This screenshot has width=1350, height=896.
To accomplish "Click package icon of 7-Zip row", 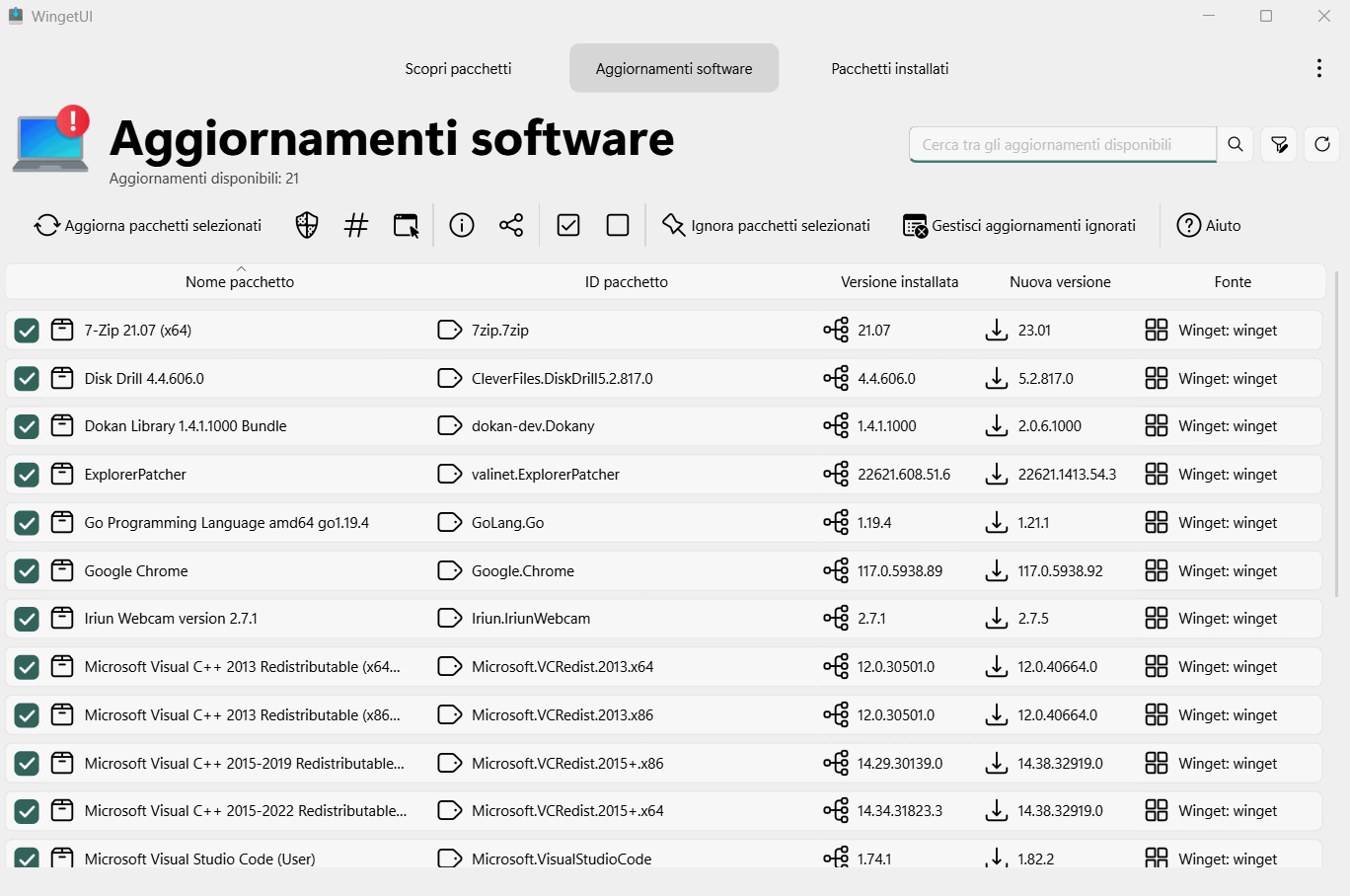I will (62, 330).
